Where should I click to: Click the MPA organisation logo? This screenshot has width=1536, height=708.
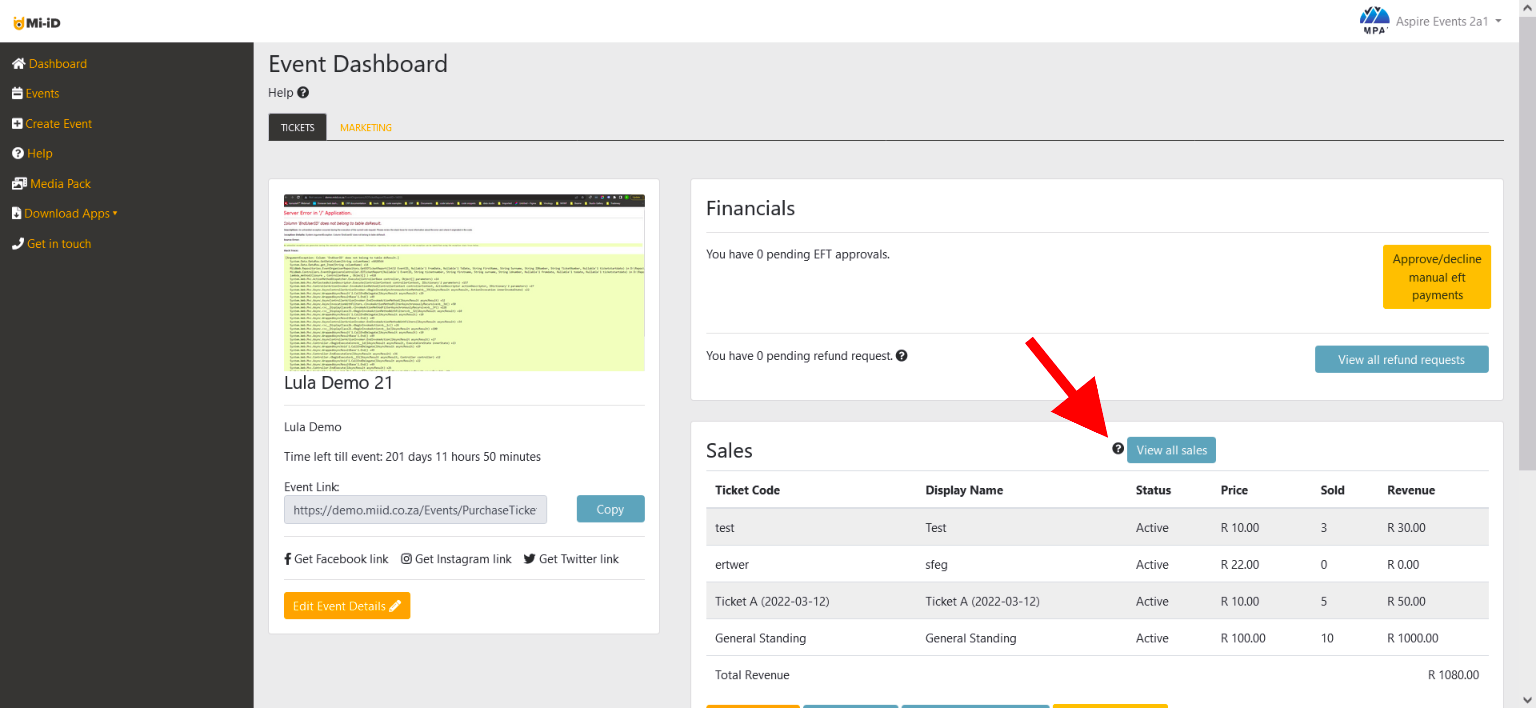tap(1376, 20)
